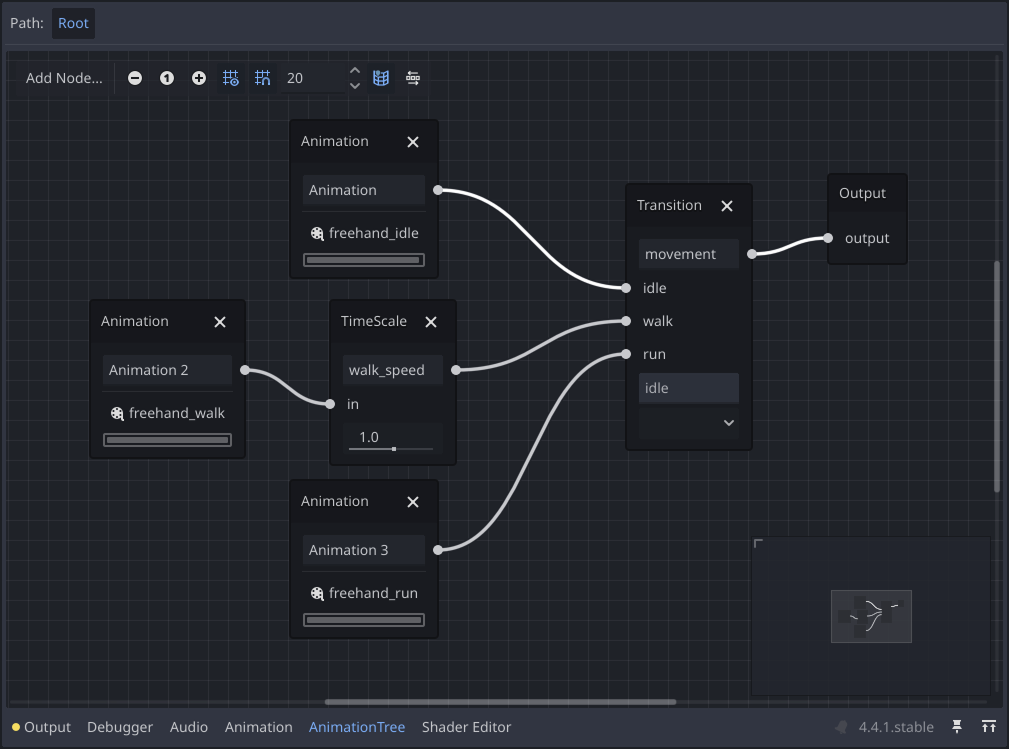The width and height of the screenshot is (1009, 749).
Task: Click the movement name field
Action: pos(689,254)
